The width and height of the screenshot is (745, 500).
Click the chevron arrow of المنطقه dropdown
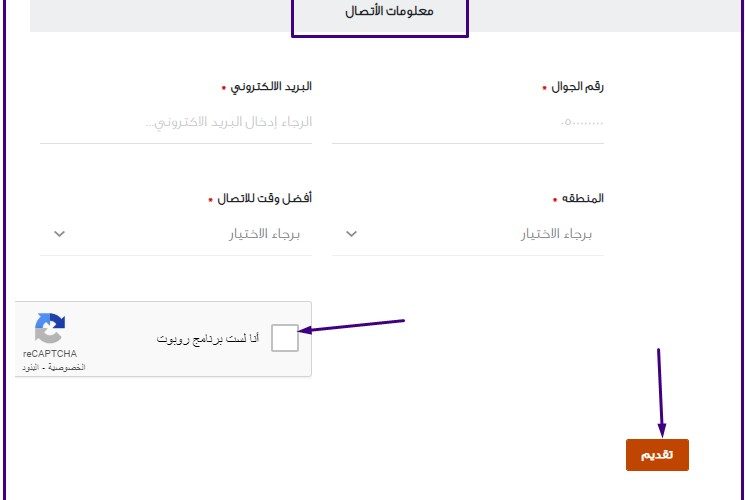(351, 234)
